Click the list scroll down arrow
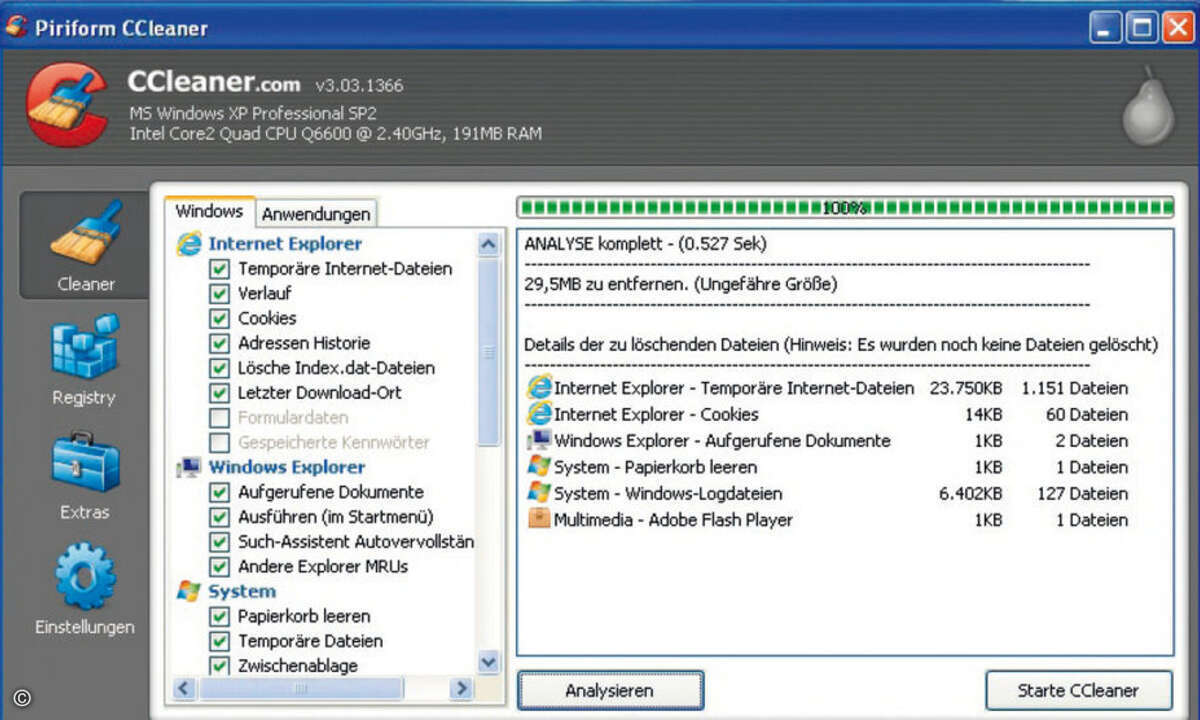This screenshot has height=720, width=1200. coord(488,661)
